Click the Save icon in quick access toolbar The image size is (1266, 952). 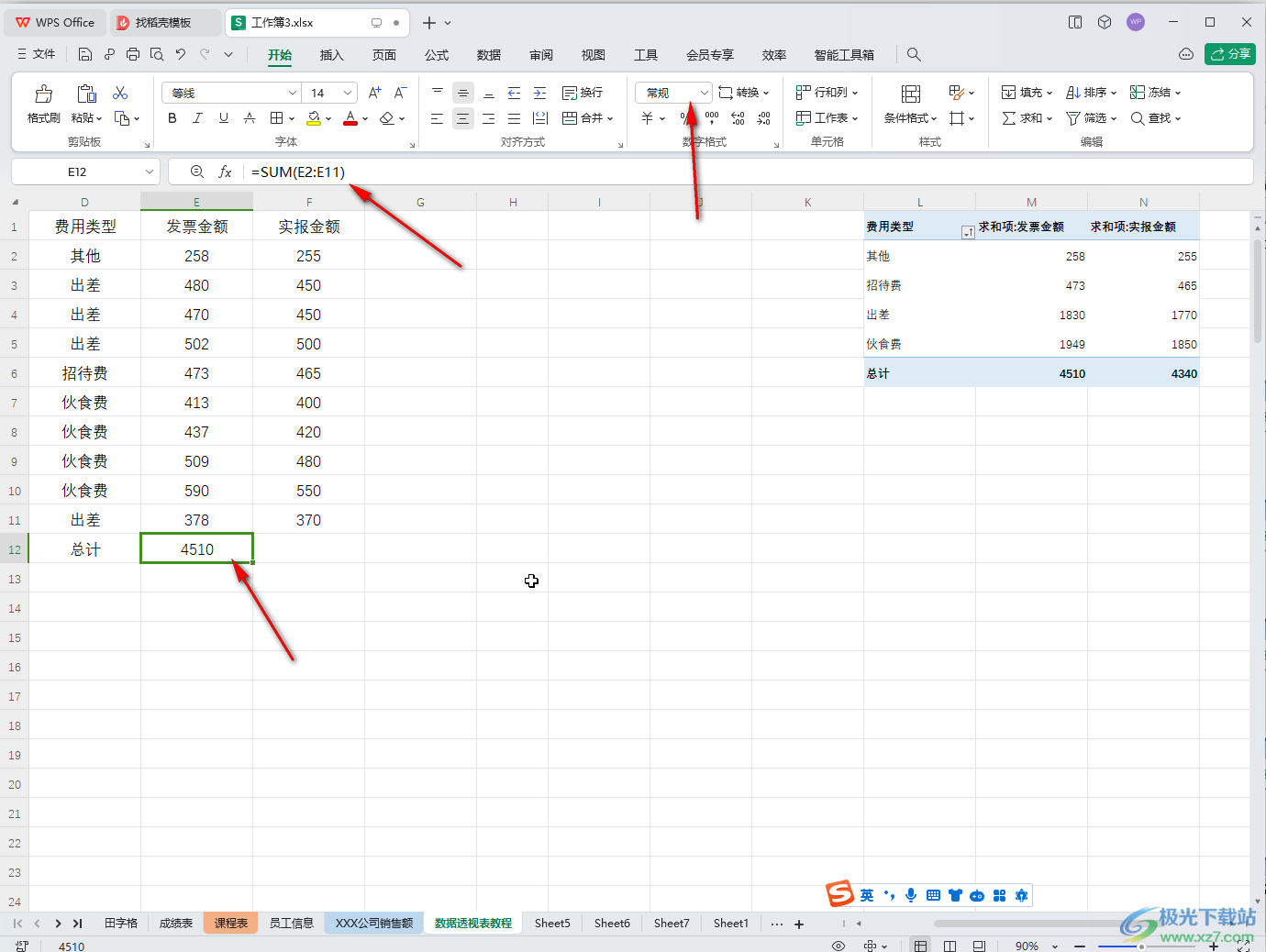85,54
